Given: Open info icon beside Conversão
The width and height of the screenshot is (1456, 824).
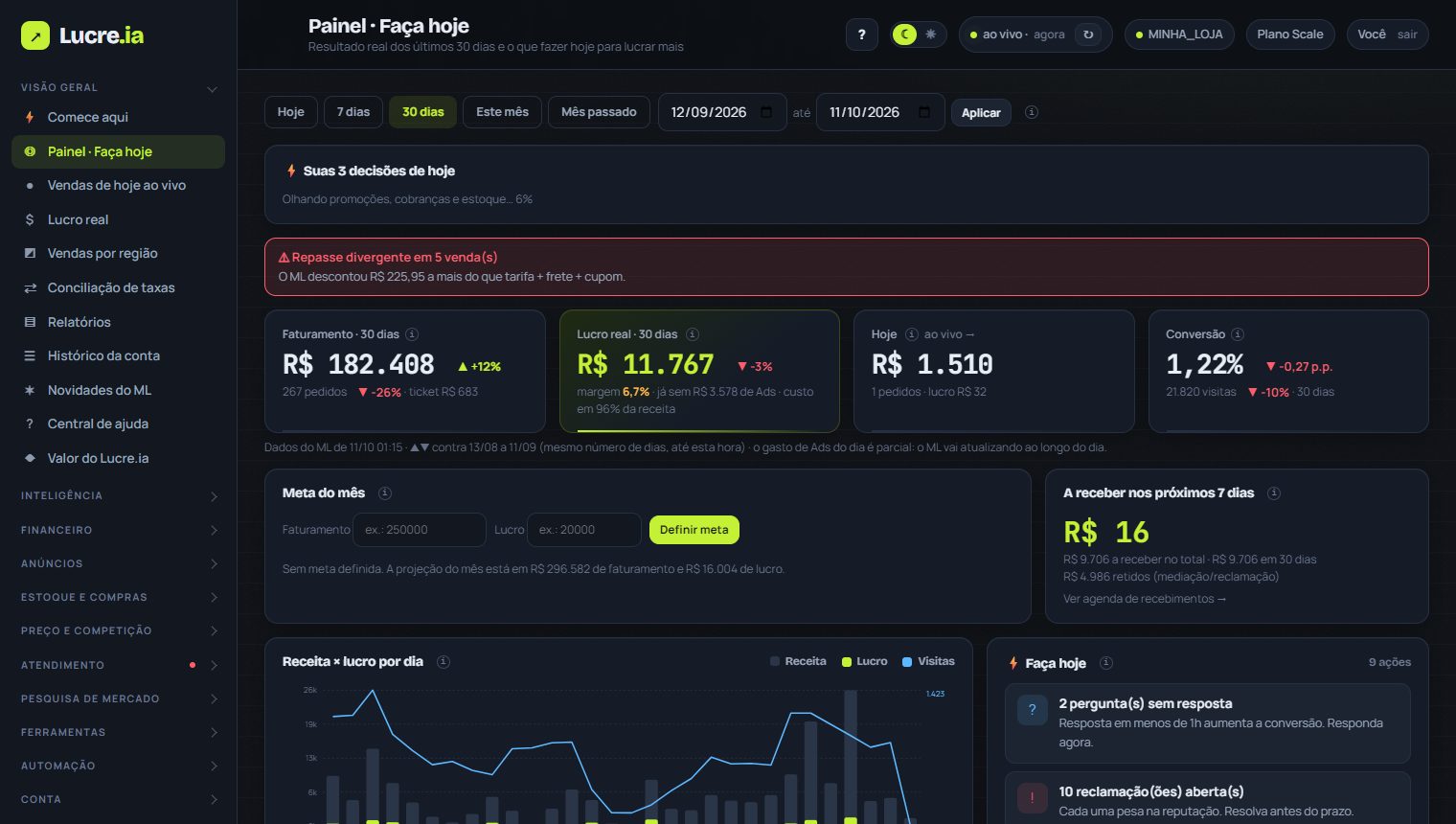Looking at the screenshot, I should (x=1238, y=334).
